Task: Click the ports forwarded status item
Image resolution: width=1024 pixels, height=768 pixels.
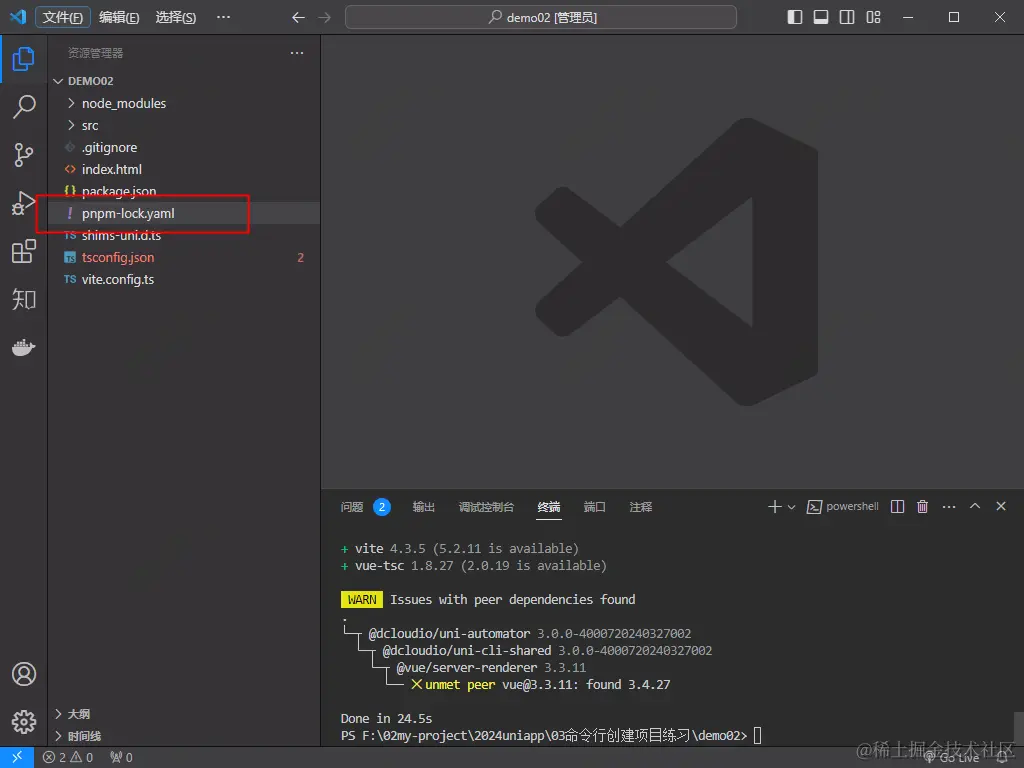Action: (x=121, y=758)
